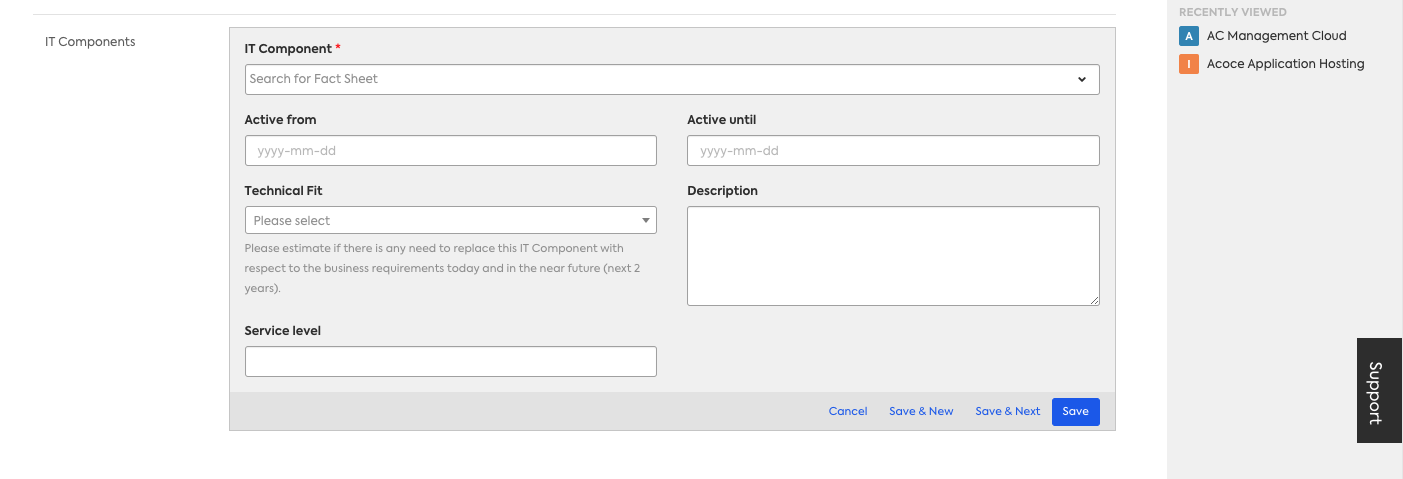The width and height of the screenshot is (1403, 479).
Task: Focus the Active until date field
Action: (x=893, y=151)
